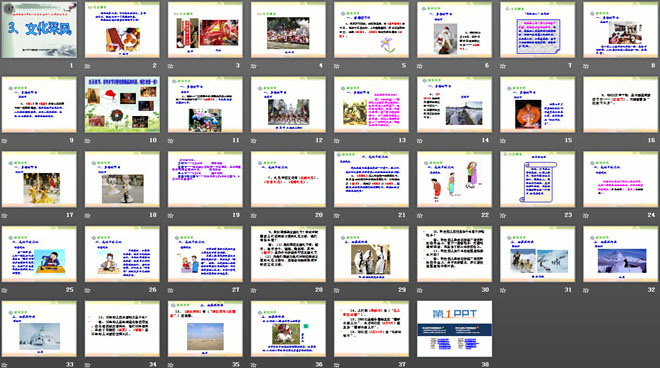
Task: Select slide 38 with 第1PPT logo
Action: click(455, 328)
